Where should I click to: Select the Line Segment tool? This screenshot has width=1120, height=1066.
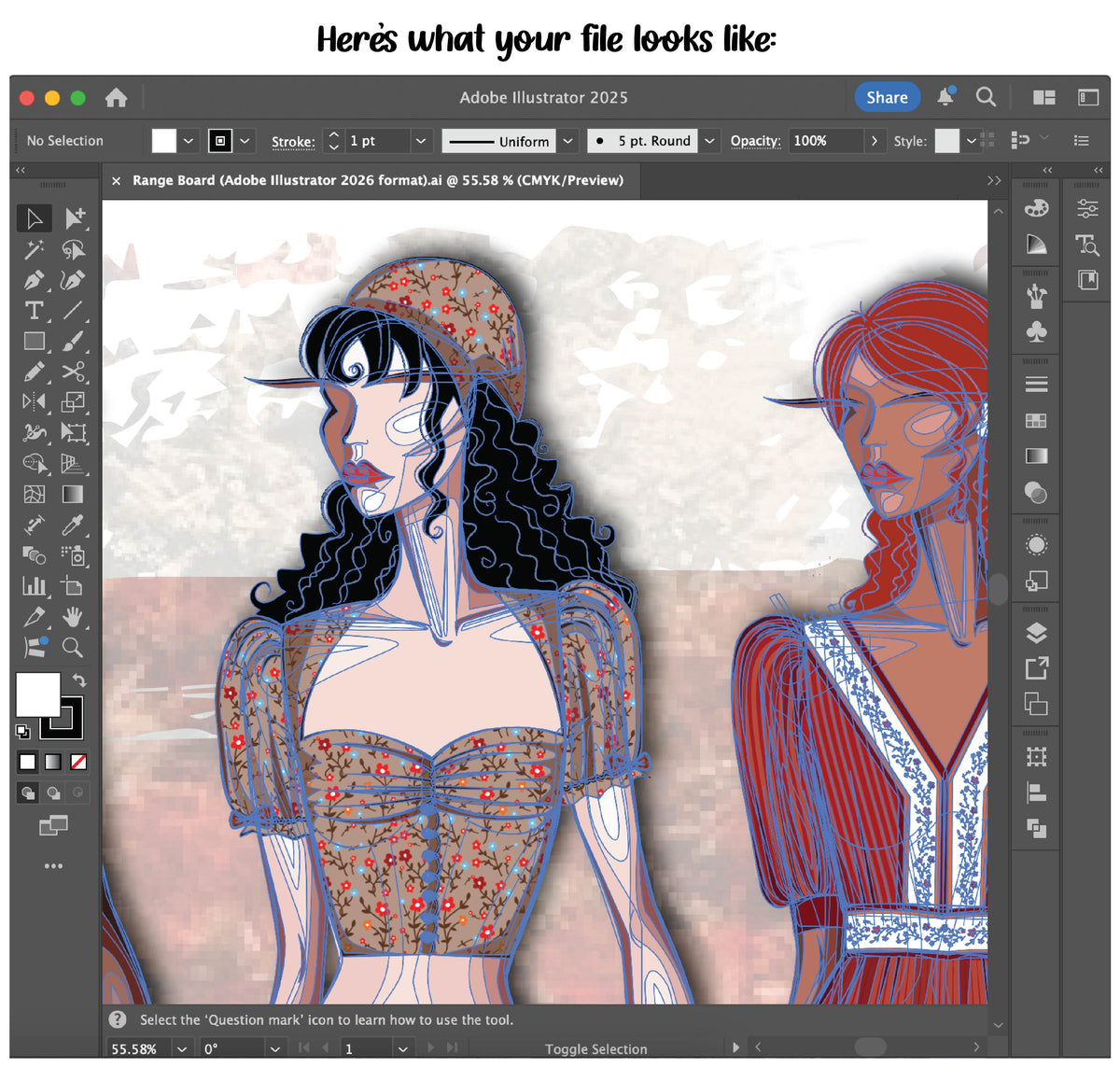73,311
